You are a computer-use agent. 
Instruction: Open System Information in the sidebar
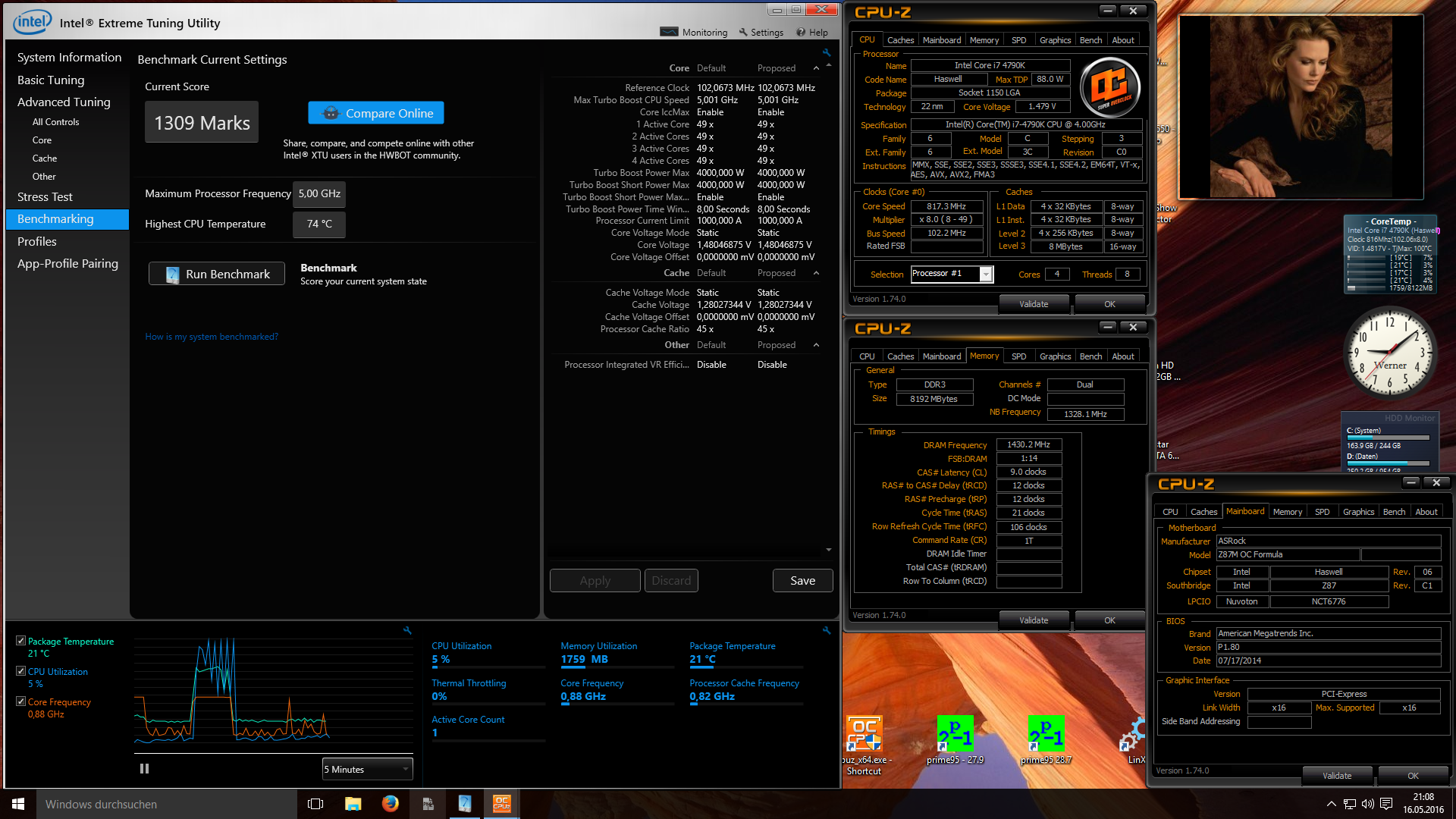(69, 58)
